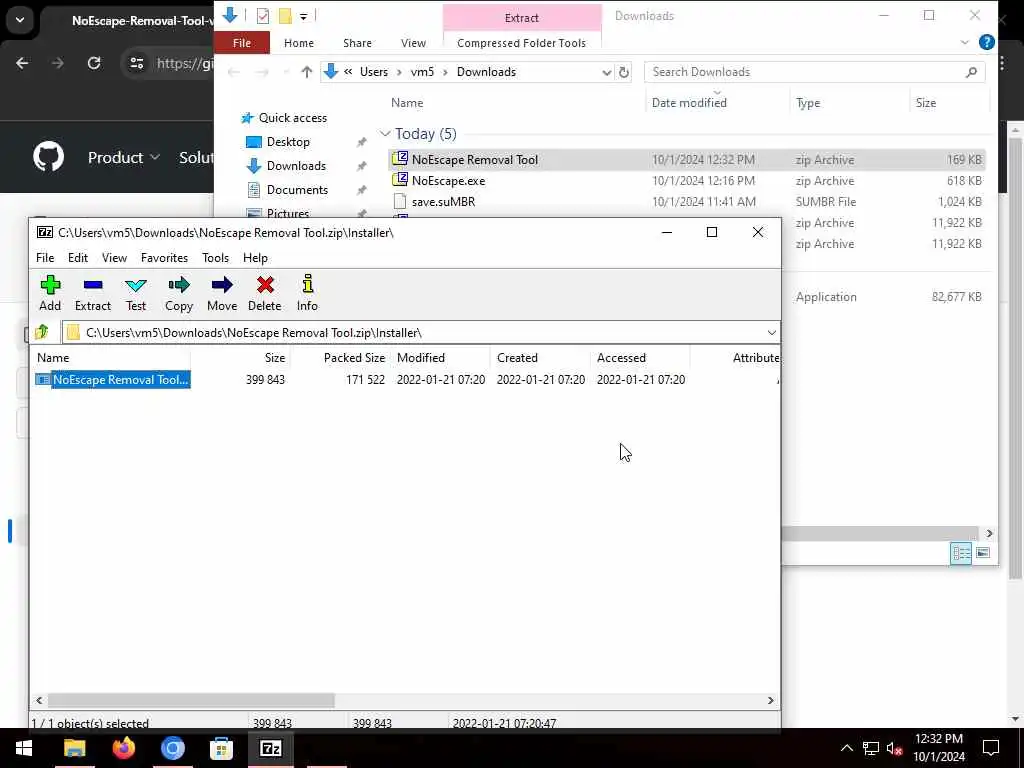Expand the GitHub Product menu
1024x768 pixels.
pyautogui.click(x=123, y=157)
